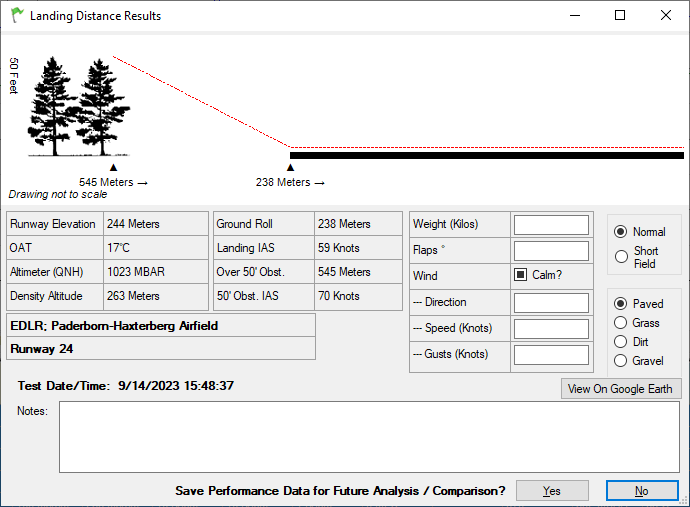Screen dimensions: 690x507
Task: Click the black runway bar in diagram
Action: (487, 155)
